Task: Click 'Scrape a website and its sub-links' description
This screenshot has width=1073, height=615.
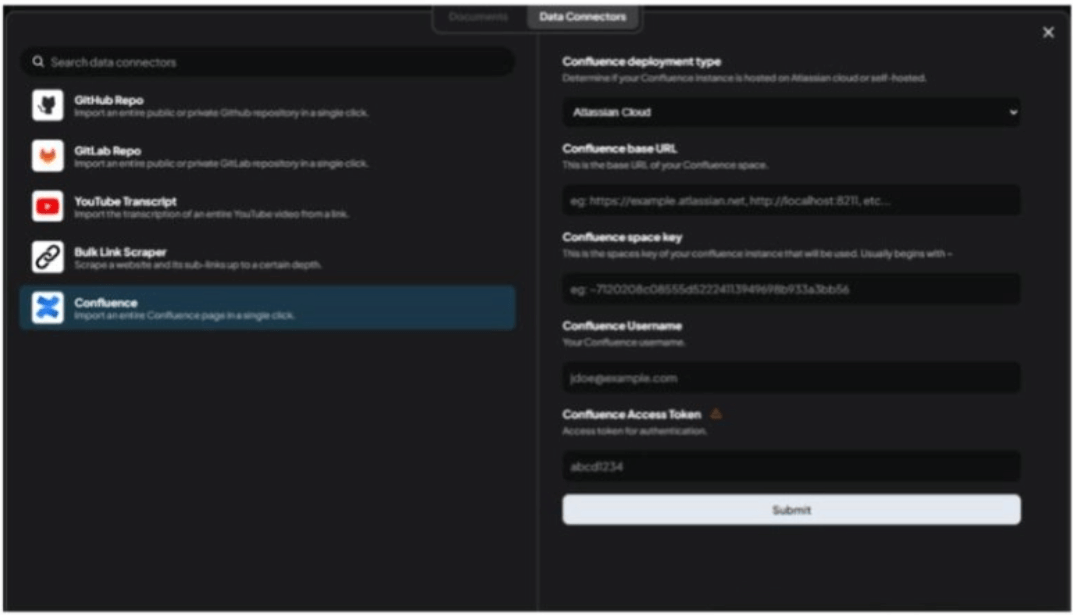Action: tap(197, 265)
